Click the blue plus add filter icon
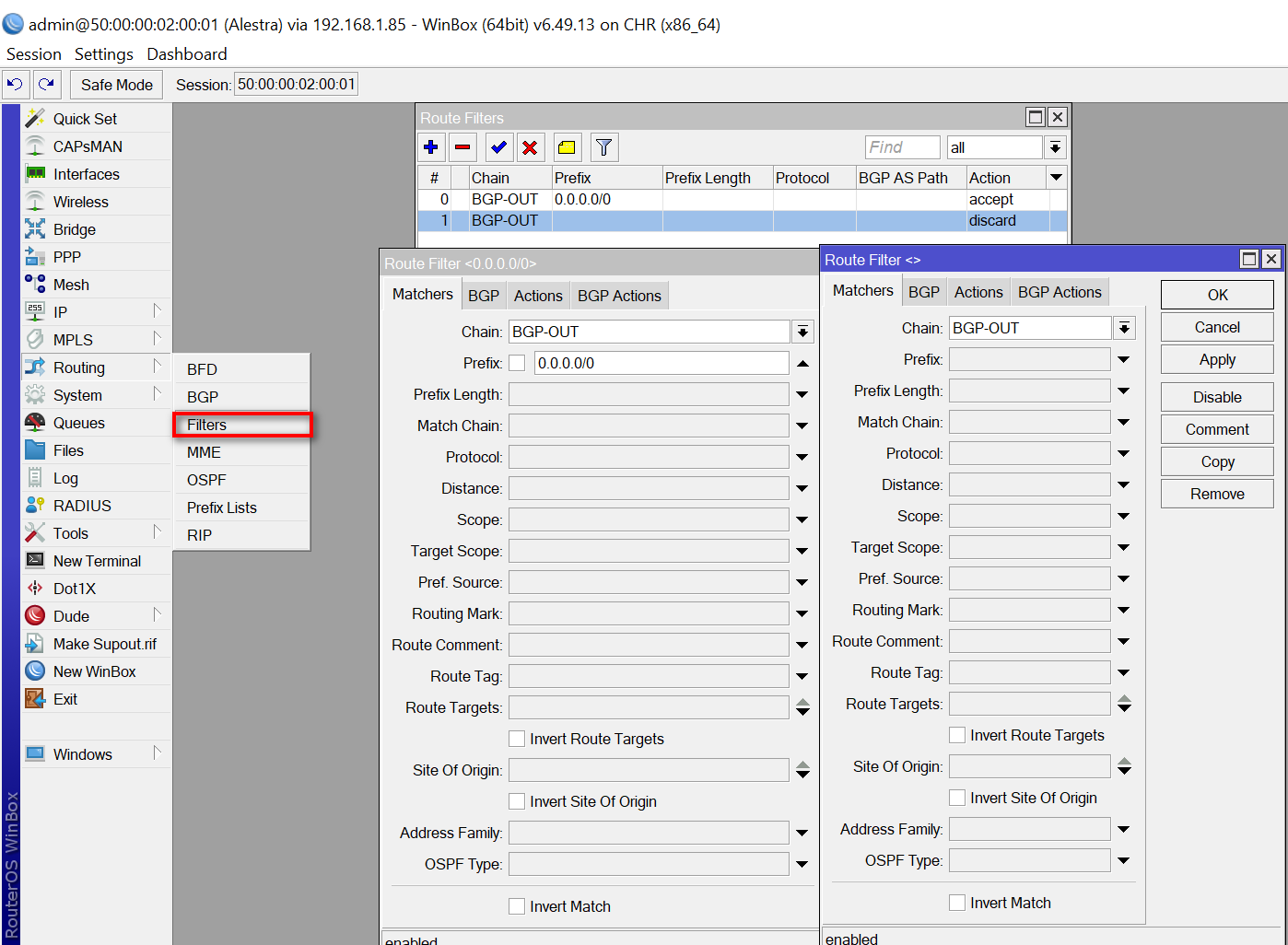The image size is (1288, 945). pos(430,147)
